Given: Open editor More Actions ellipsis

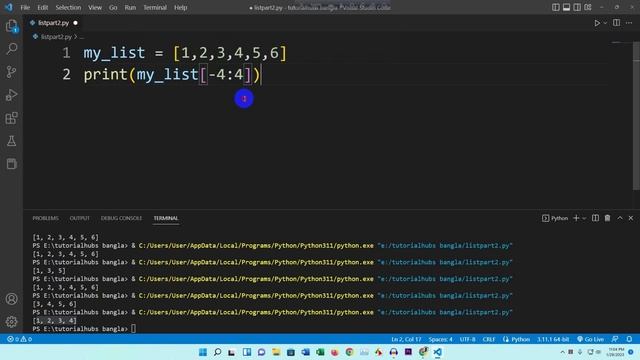Looking at the screenshot, I should pos(629,23).
